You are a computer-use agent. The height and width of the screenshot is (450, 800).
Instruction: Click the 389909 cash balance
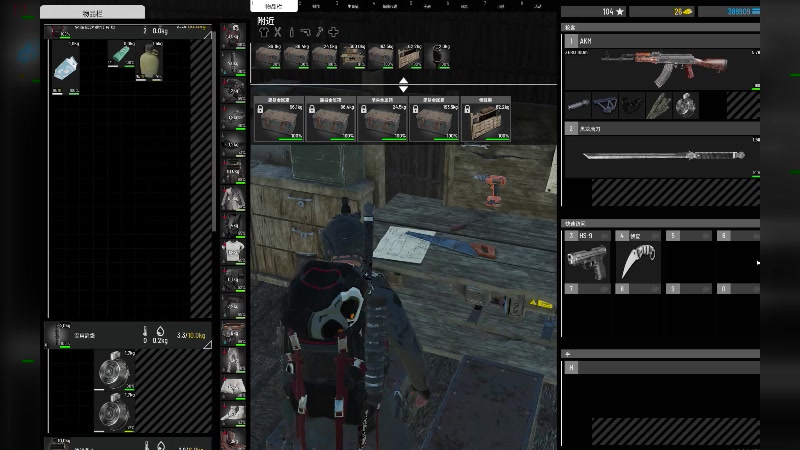pyautogui.click(x=729, y=11)
